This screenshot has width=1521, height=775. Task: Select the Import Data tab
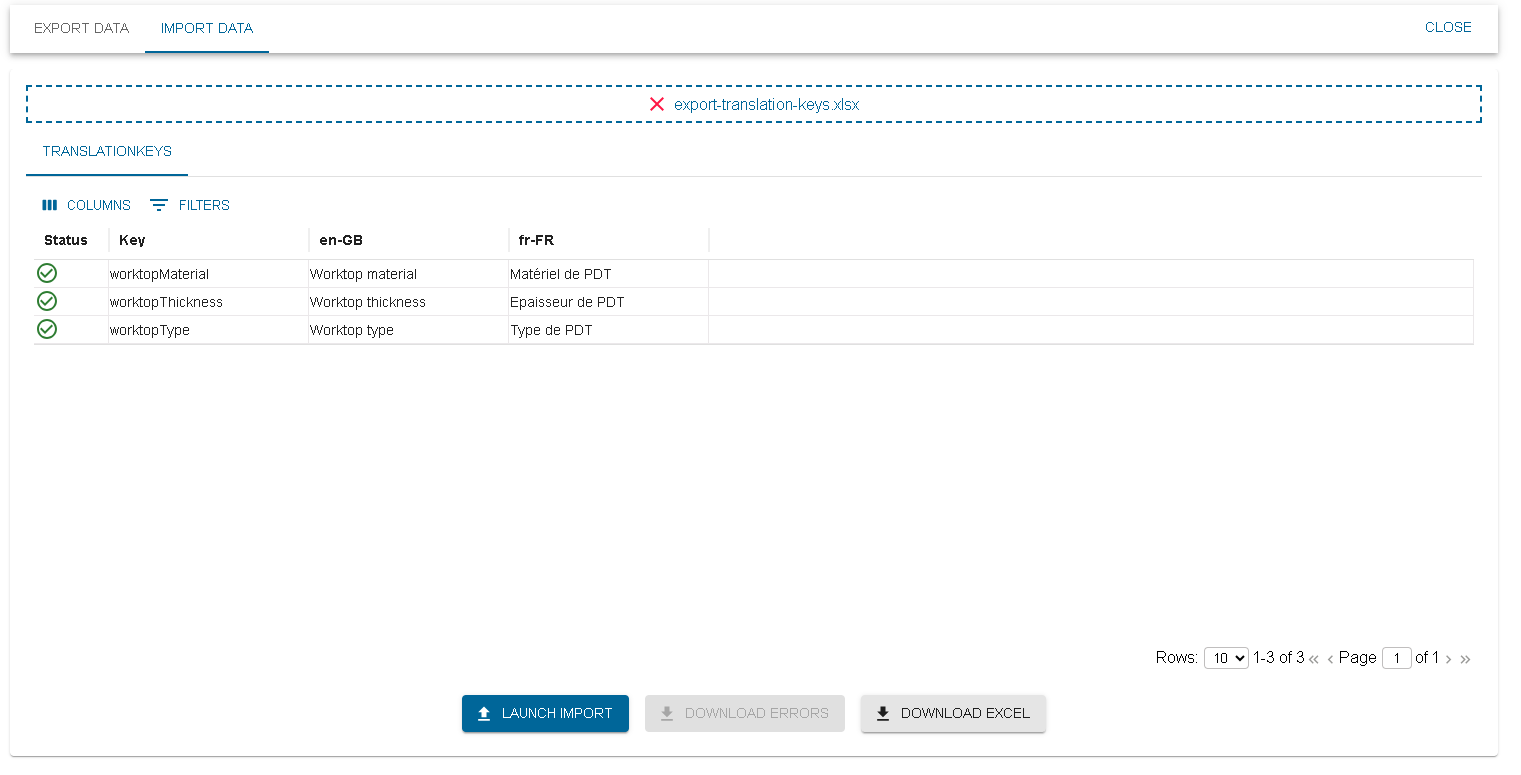click(207, 28)
